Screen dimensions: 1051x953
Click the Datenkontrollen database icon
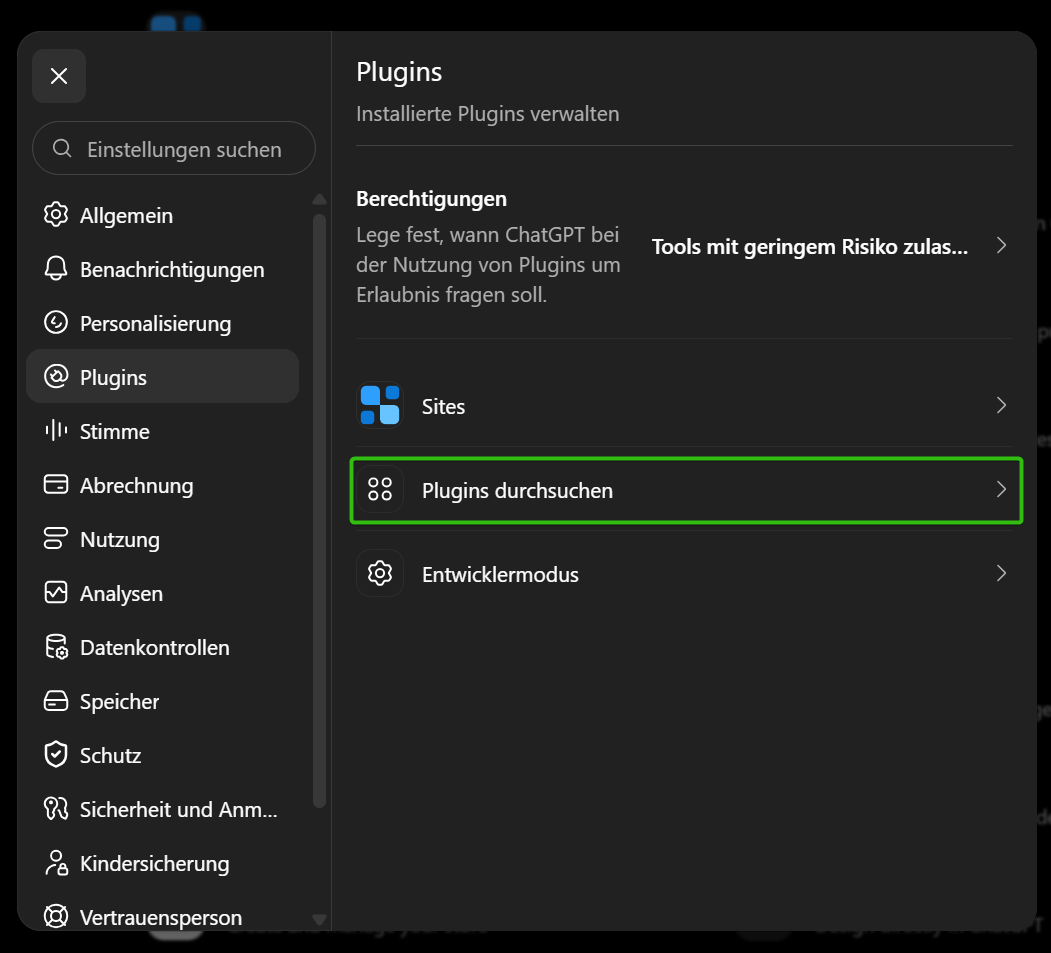[x=56, y=647]
